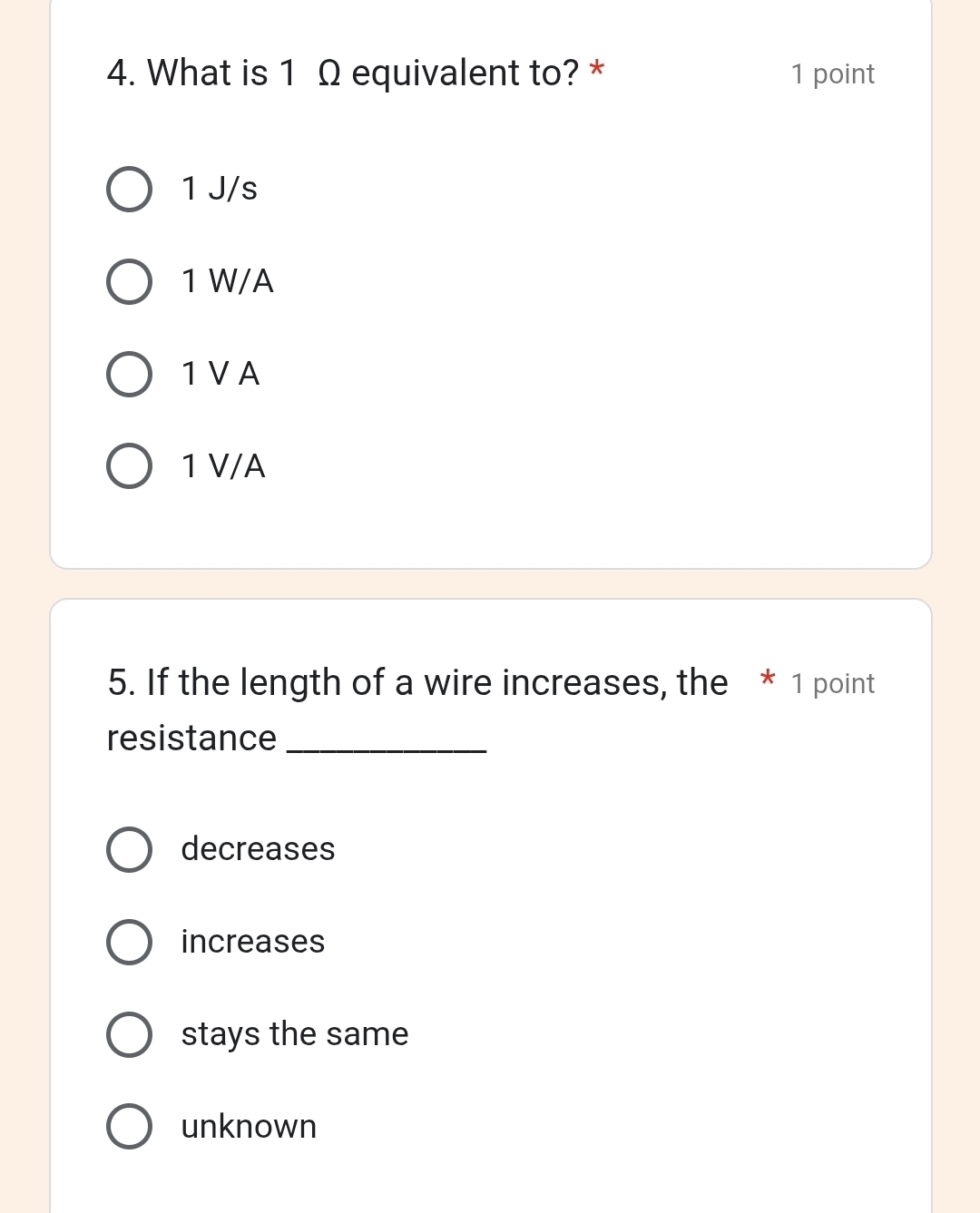Choose the "unknown" answer option

pyautogui.click(x=128, y=1128)
